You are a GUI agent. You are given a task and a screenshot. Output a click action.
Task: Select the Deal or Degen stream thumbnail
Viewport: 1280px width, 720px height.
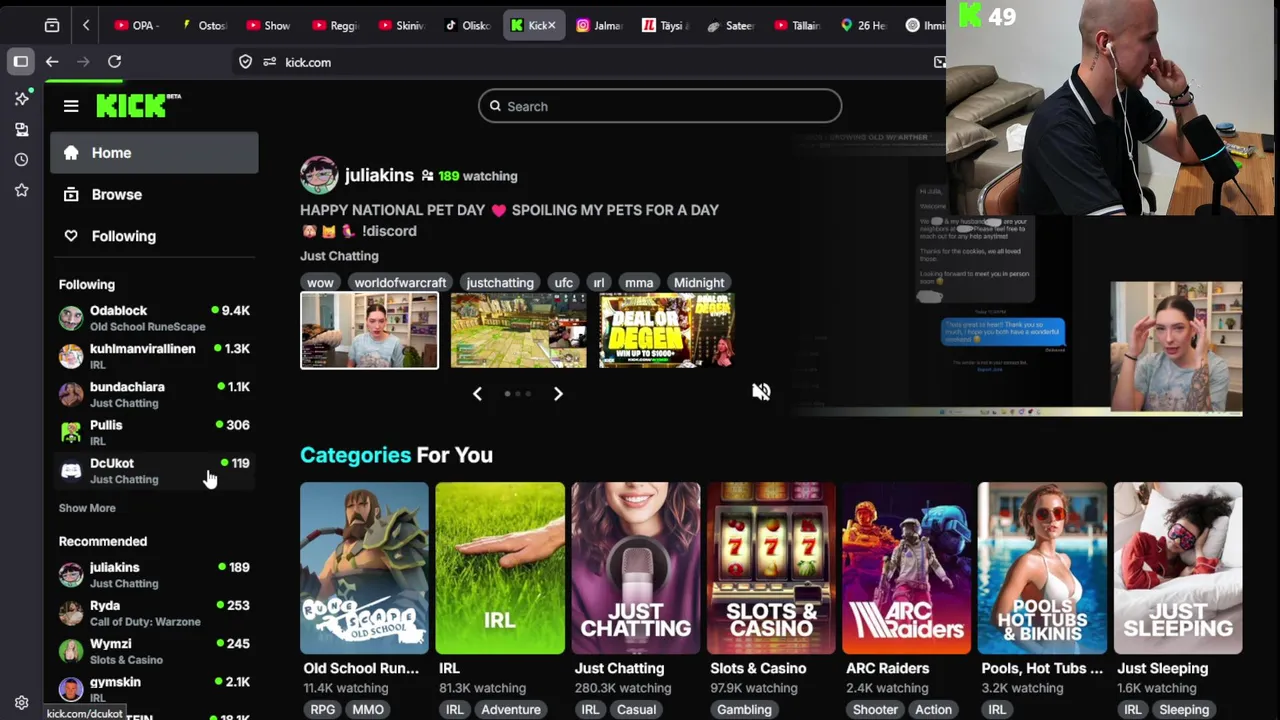pyautogui.click(x=666, y=331)
